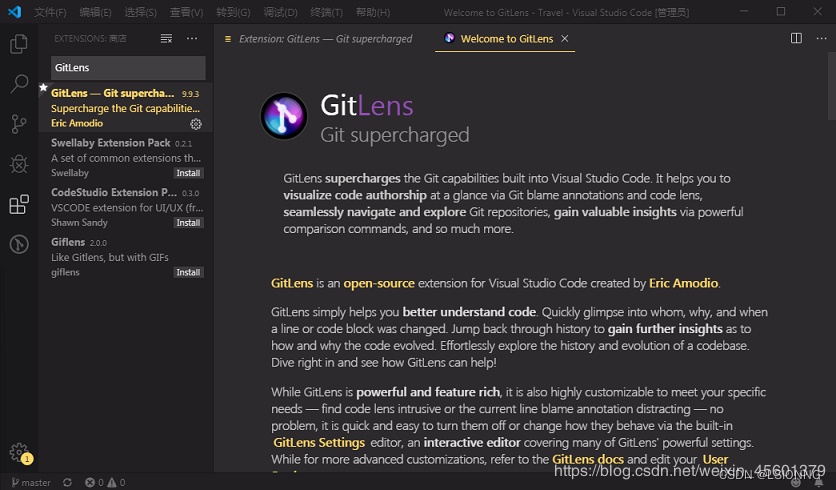Install Swellaby Extension Pack
The width and height of the screenshot is (836, 490).
click(x=189, y=173)
